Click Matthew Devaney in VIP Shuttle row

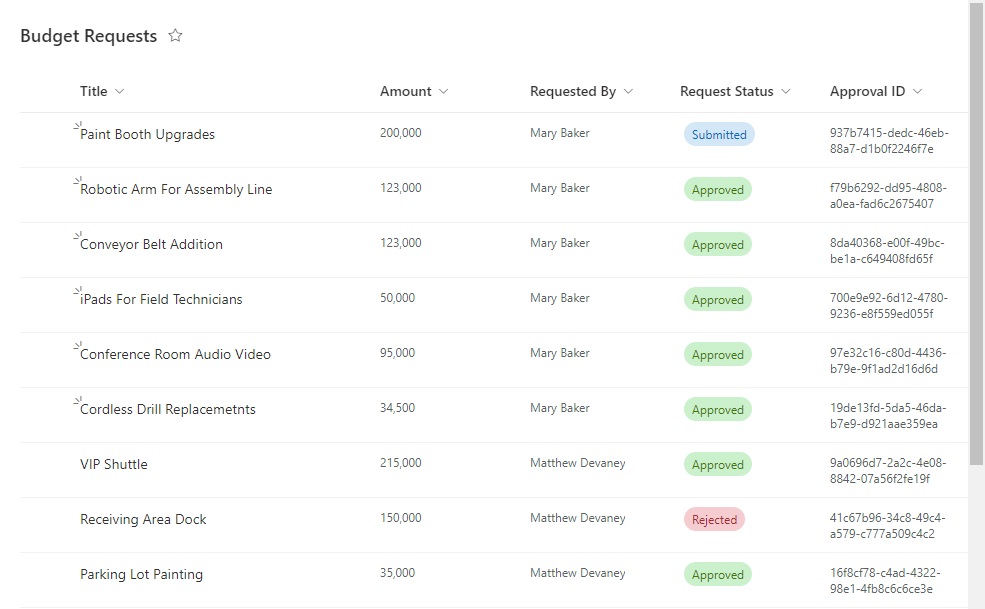point(578,463)
